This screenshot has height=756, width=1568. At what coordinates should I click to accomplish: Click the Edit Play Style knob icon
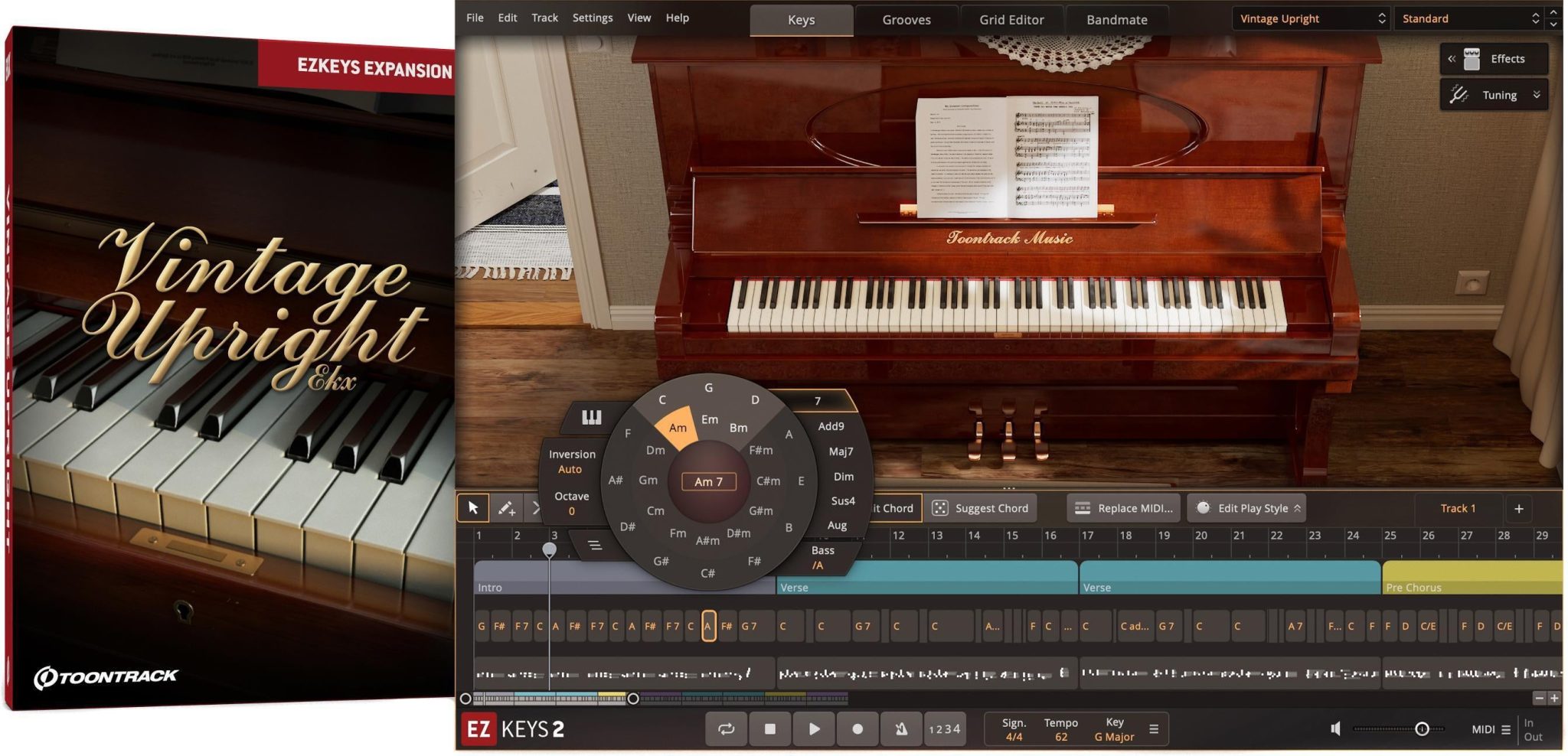(1203, 507)
